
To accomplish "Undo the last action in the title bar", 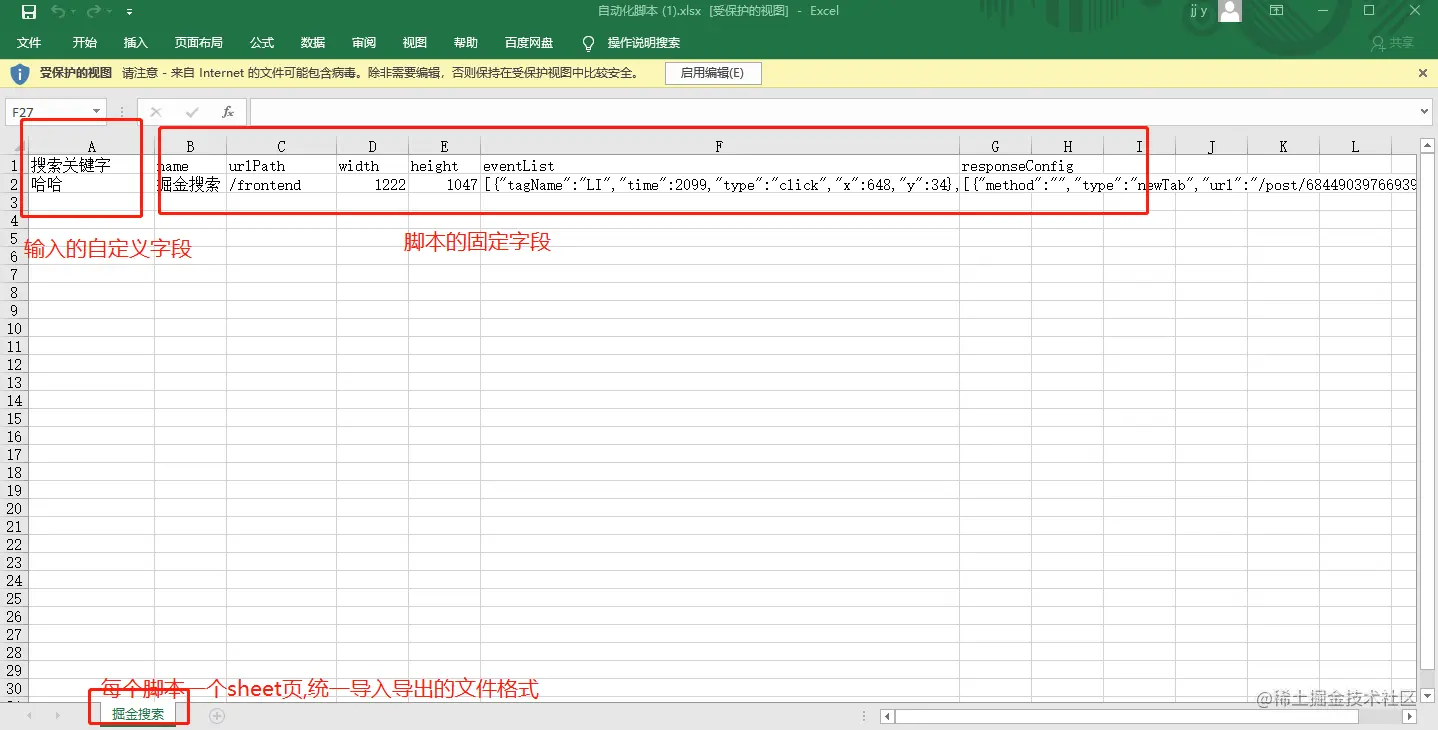I will click(58, 12).
